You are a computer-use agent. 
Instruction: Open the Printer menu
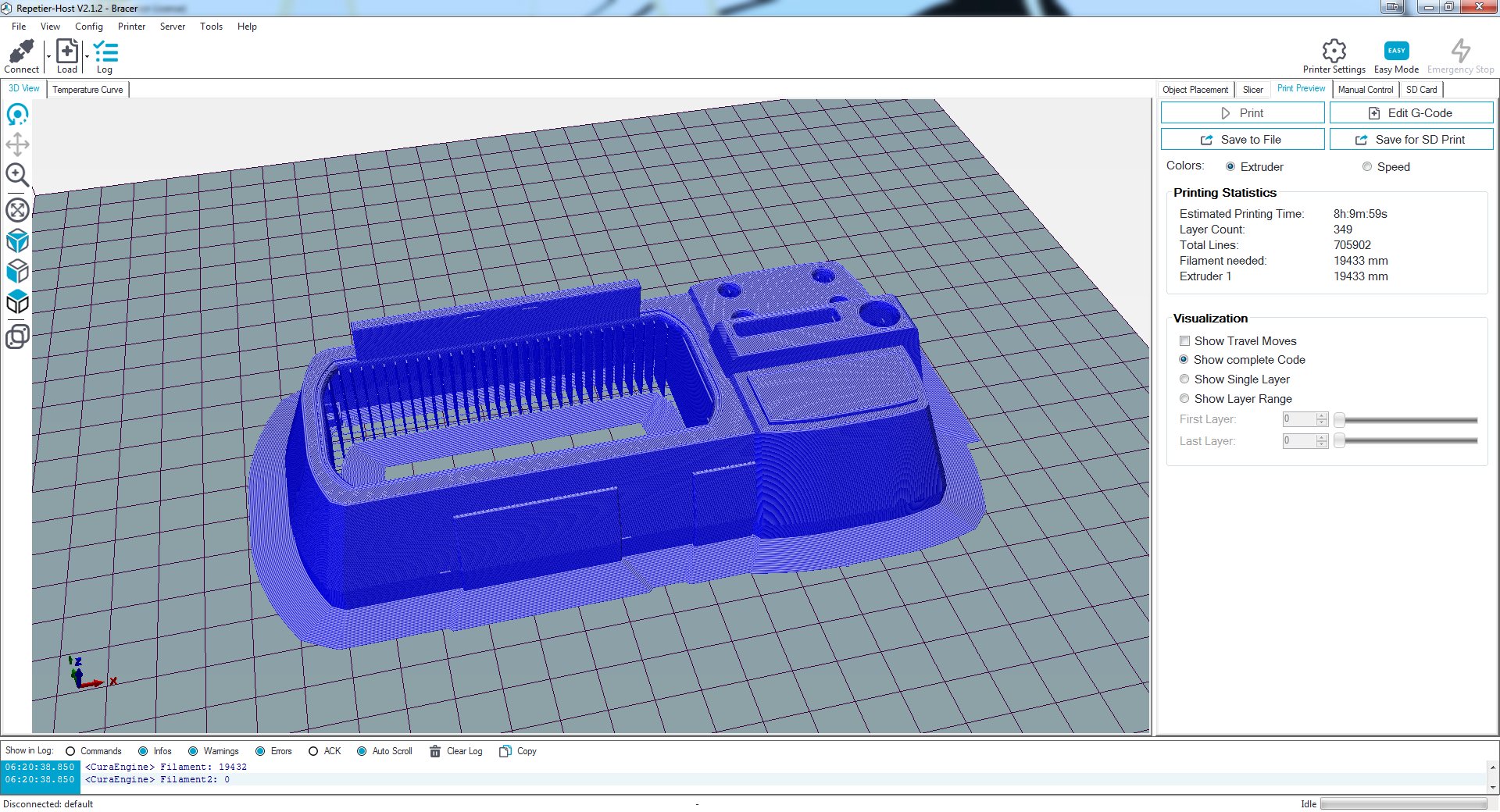click(131, 27)
